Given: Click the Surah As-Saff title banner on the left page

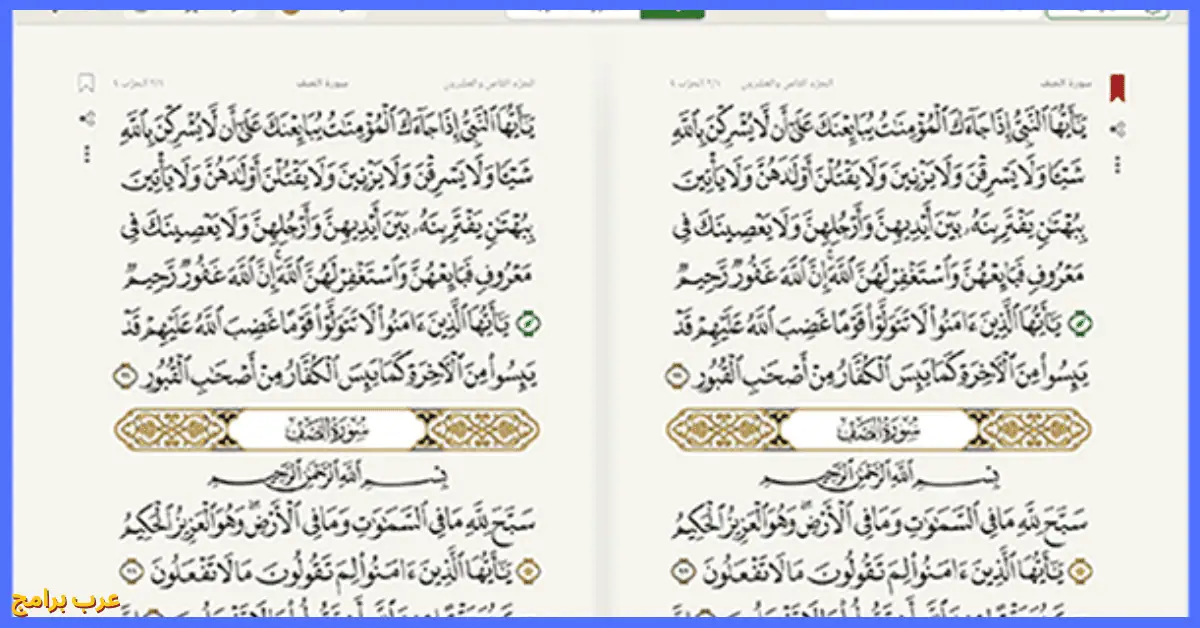Looking at the screenshot, I should (x=328, y=430).
